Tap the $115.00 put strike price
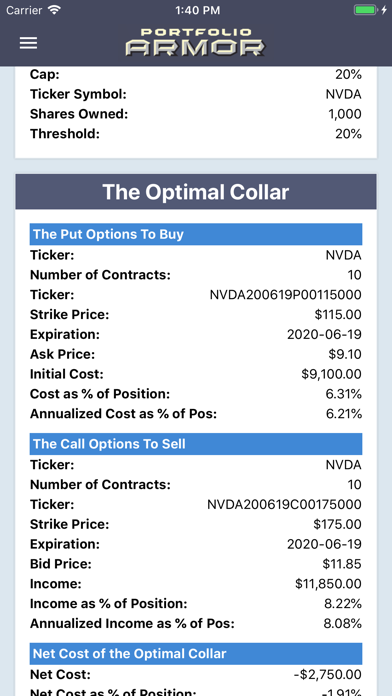Viewport: 392px width, 696px height. [x=338, y=315]
